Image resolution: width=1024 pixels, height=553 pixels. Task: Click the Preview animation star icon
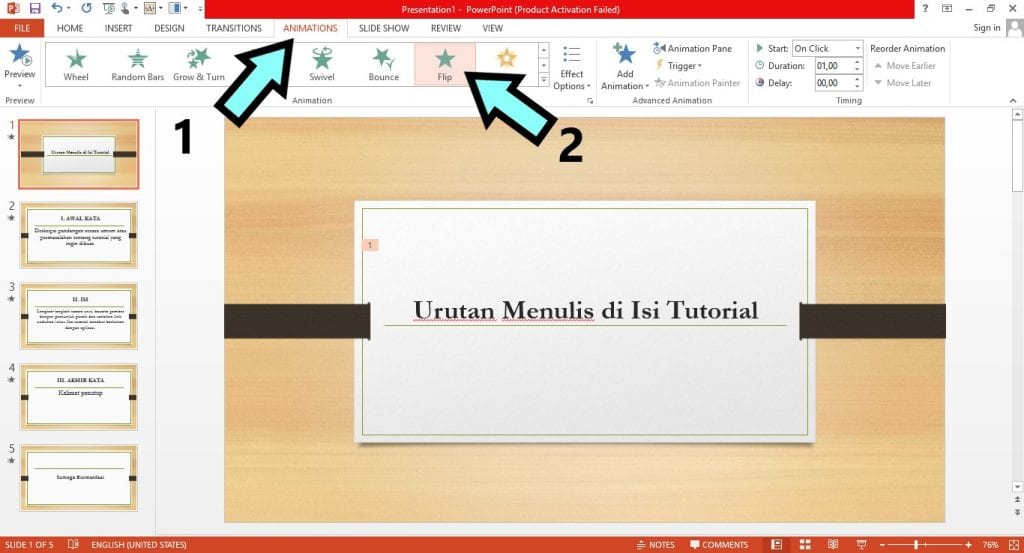point(20,56)
